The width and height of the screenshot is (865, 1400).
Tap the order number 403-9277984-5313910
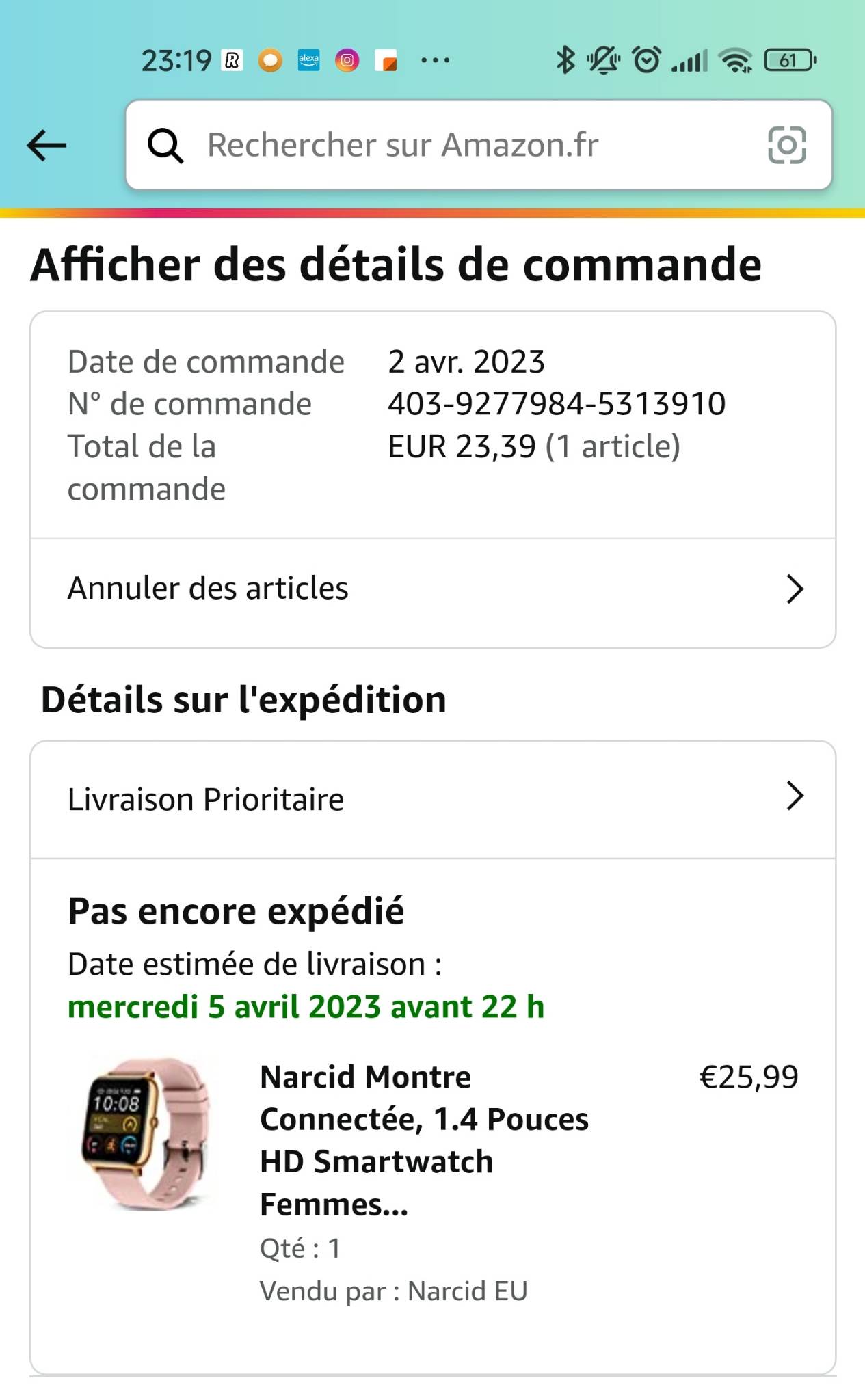pos(557,404)
